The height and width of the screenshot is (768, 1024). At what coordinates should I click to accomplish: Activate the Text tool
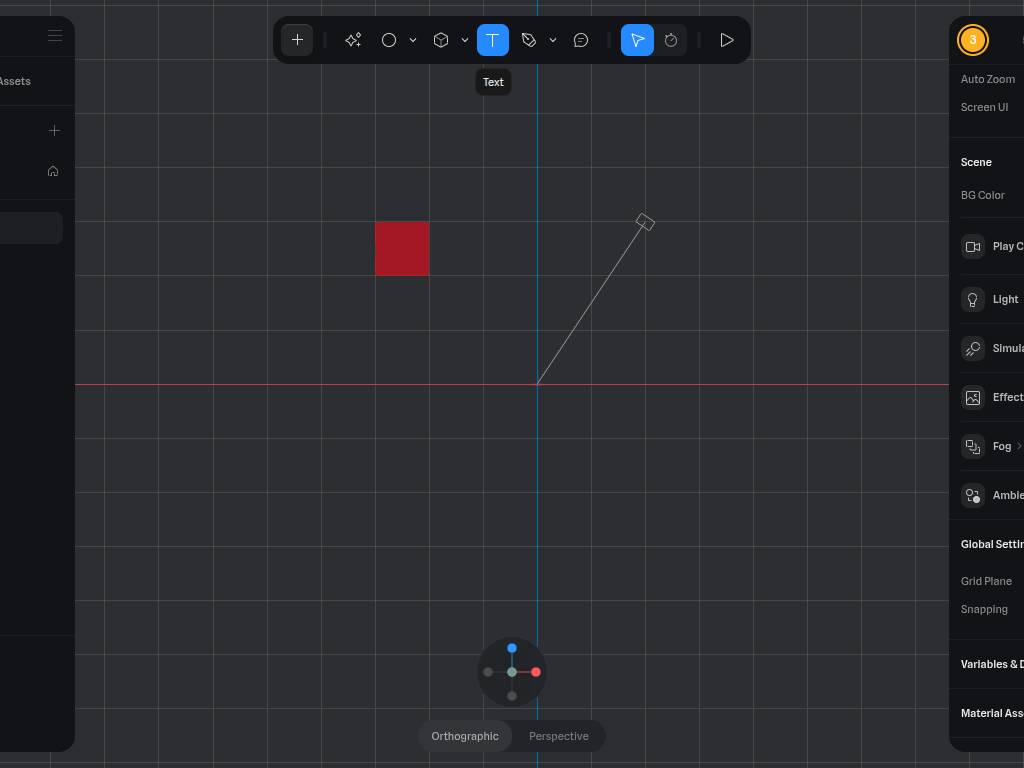coord(493,40)
